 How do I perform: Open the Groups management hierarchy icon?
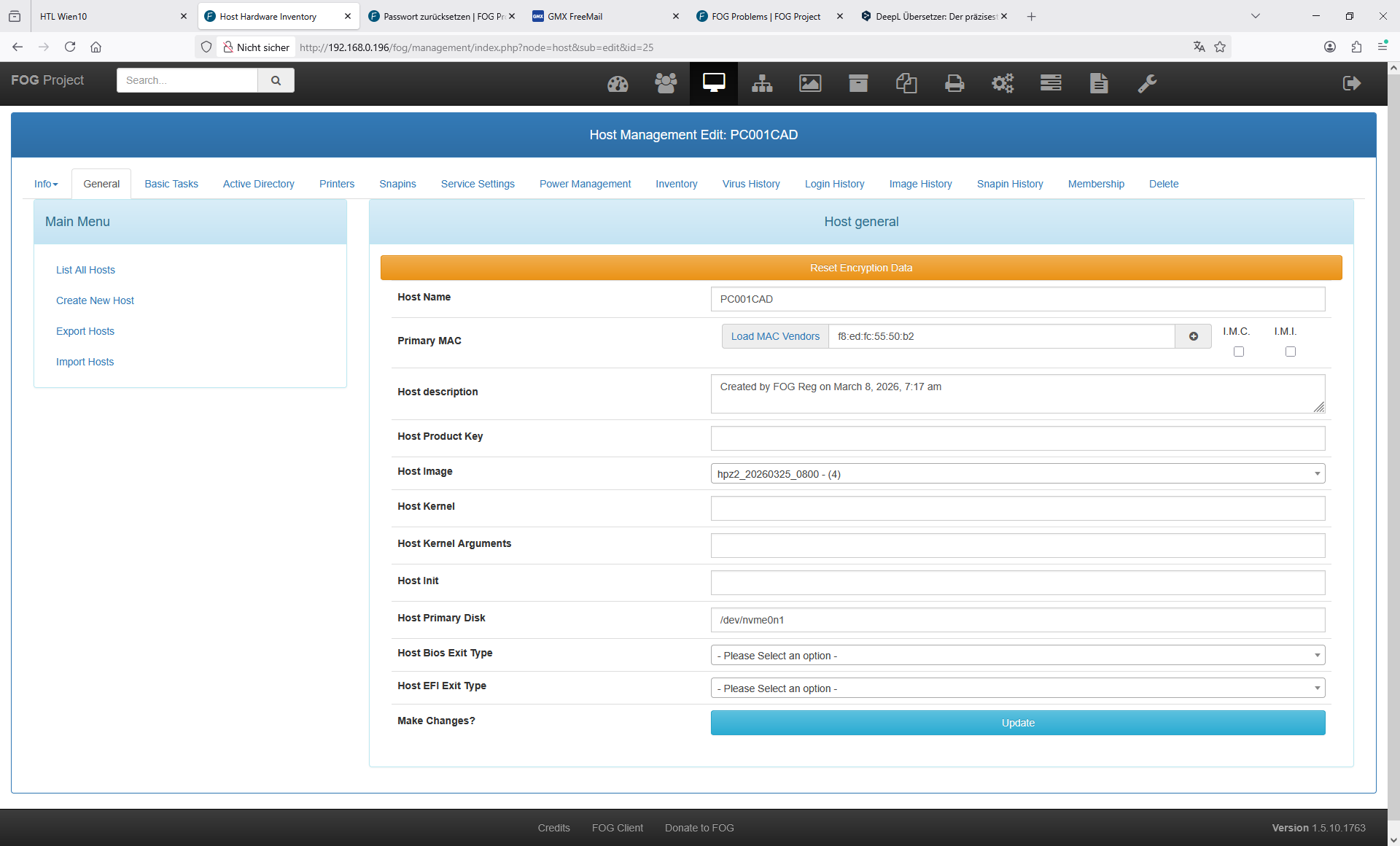[x=762, y=84]
